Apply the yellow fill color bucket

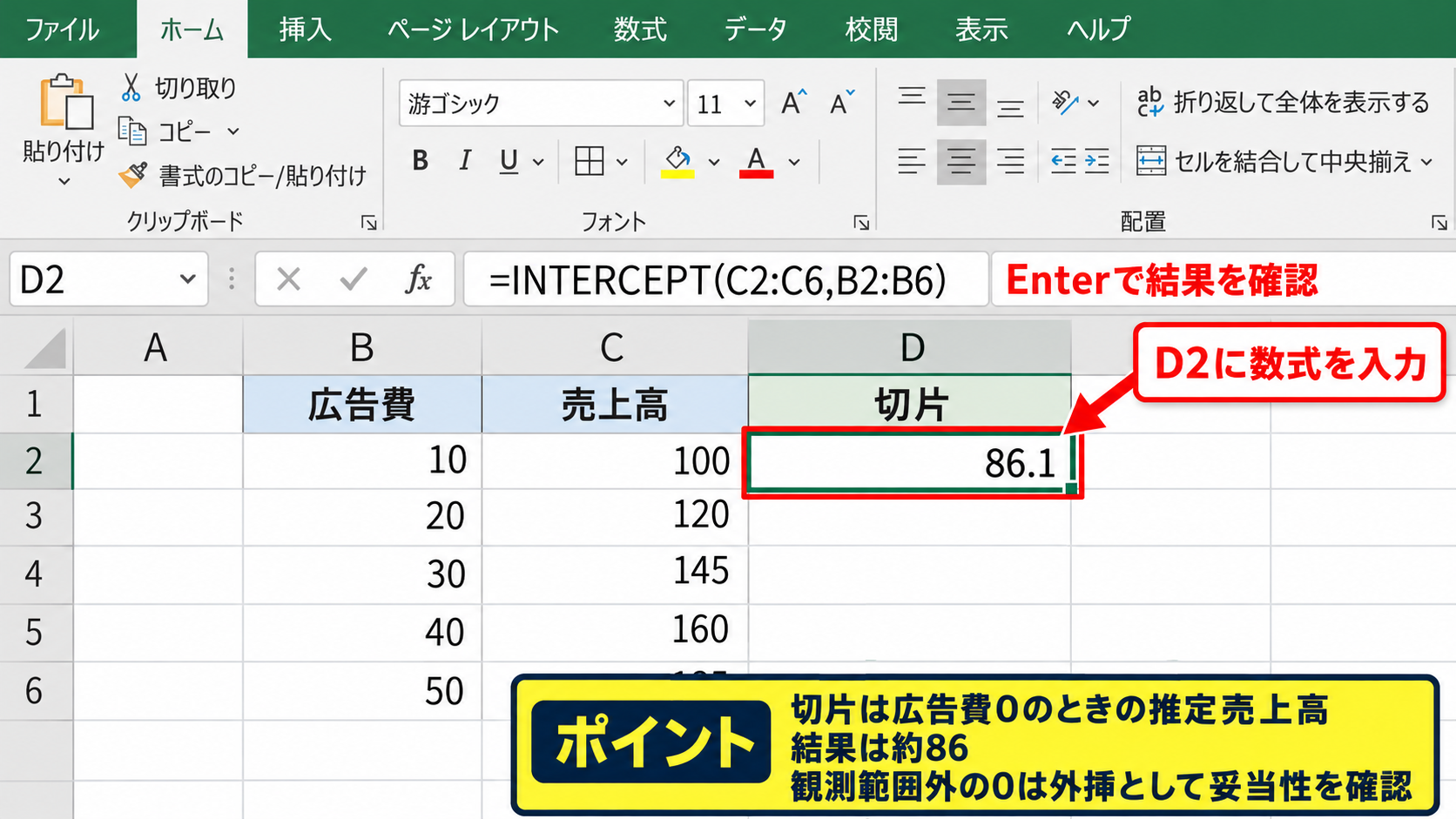(x=677, y=162)
